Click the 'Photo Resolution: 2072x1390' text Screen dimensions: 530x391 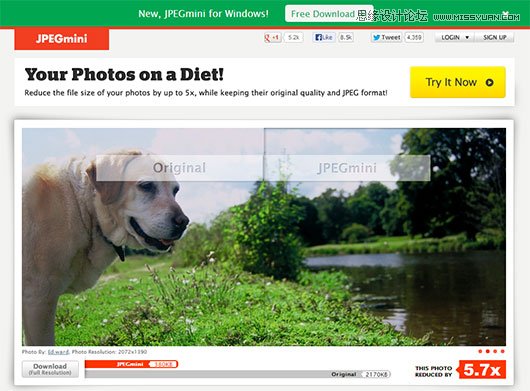tap(109, 352)
